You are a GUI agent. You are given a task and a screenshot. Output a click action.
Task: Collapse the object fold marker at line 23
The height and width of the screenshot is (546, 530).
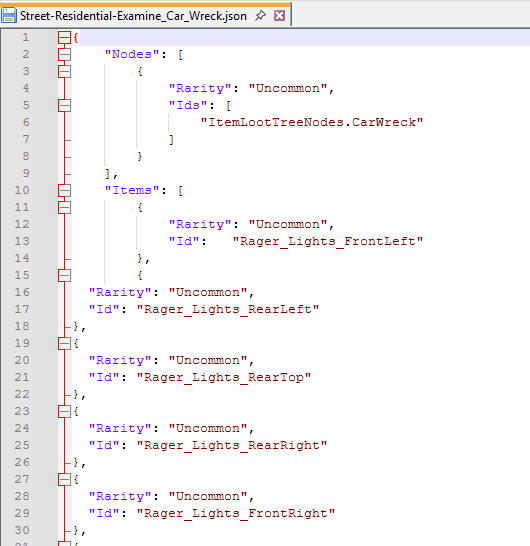tap(64, 411)
